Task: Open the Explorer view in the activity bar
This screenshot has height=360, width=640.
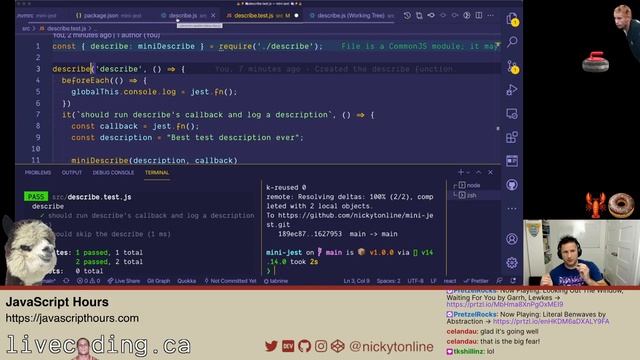Action: click(512, 19)
